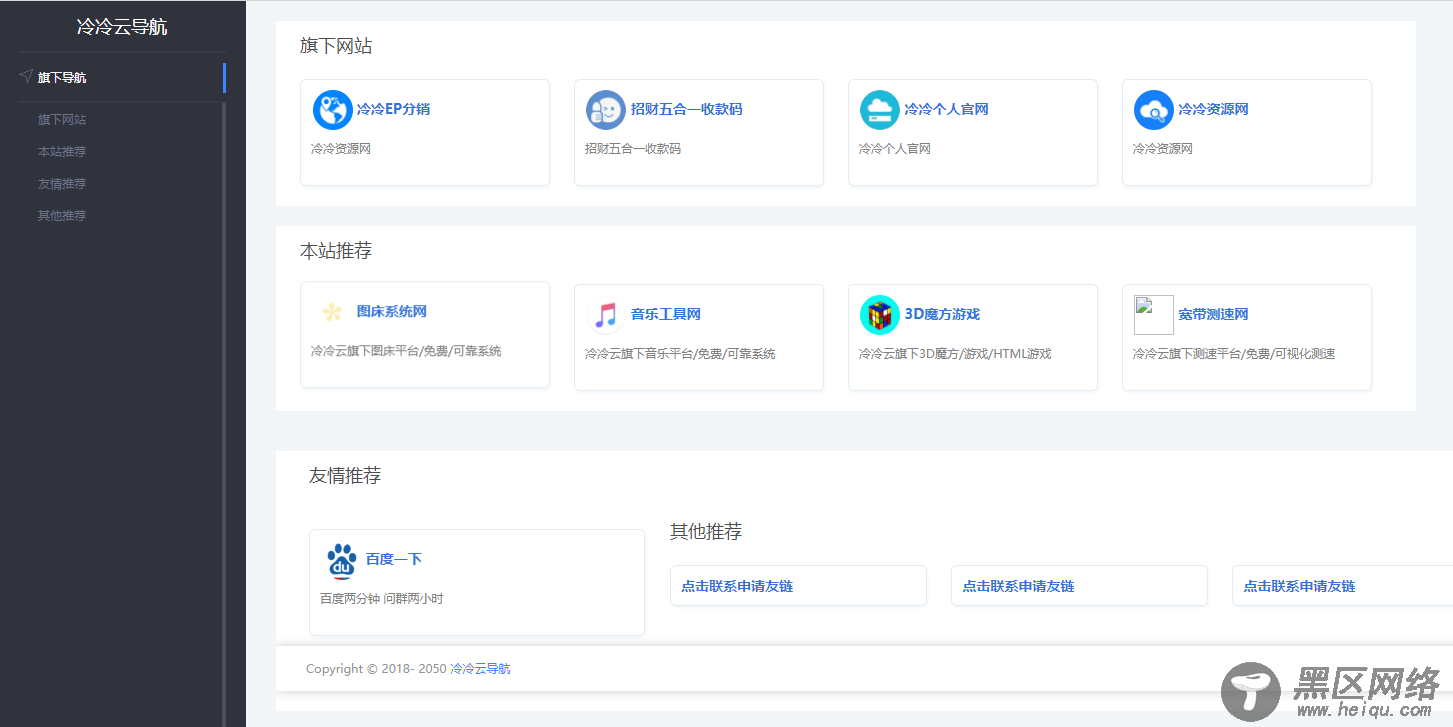Click the 冷冷资源网 cloud search icon

1154,110
